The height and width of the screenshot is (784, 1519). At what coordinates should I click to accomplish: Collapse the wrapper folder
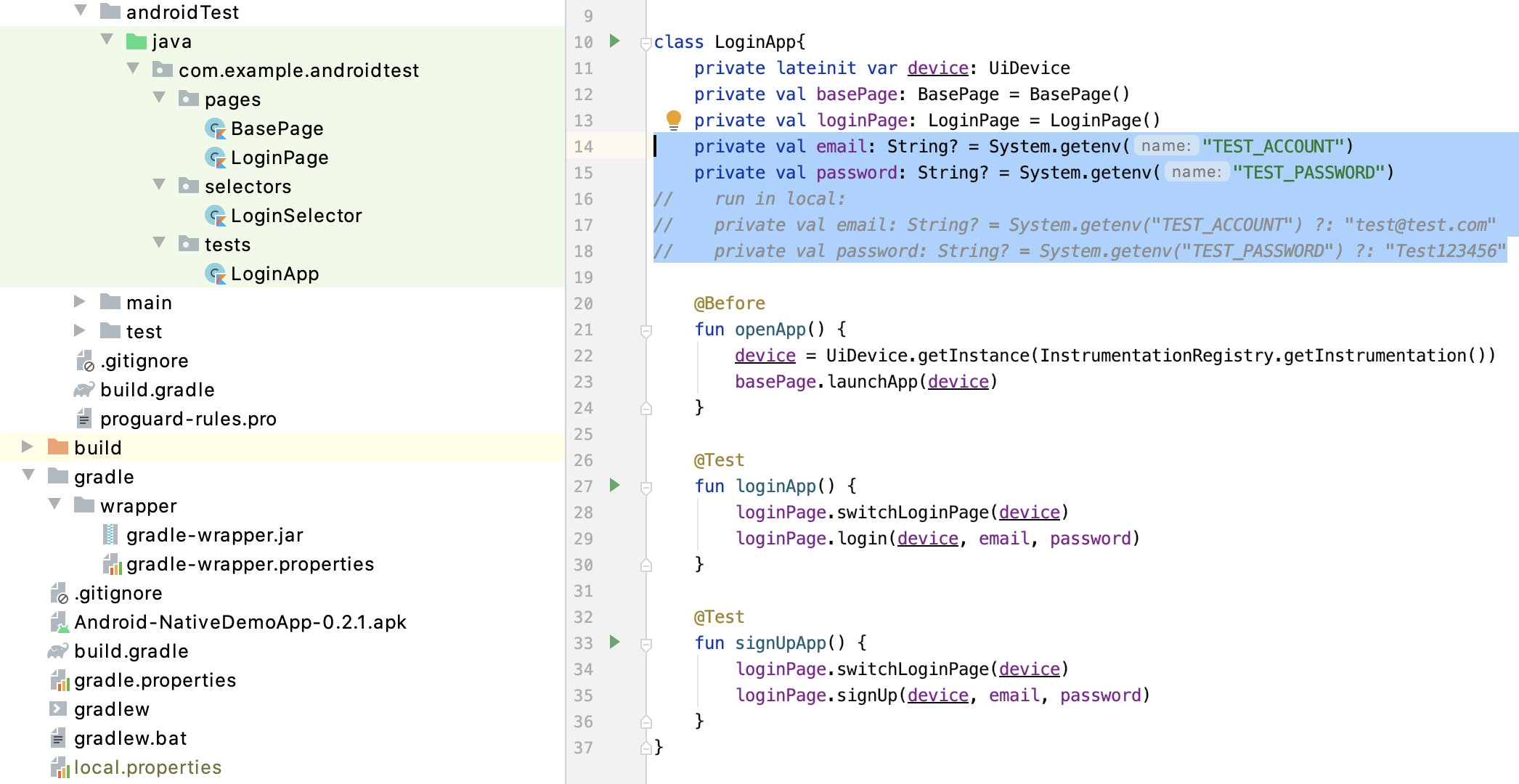click(54, 505)
